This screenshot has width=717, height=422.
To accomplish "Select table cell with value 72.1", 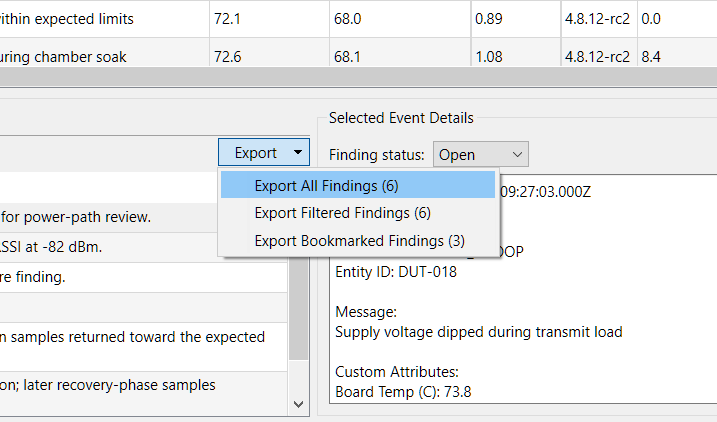I will [x=269, y=19].
